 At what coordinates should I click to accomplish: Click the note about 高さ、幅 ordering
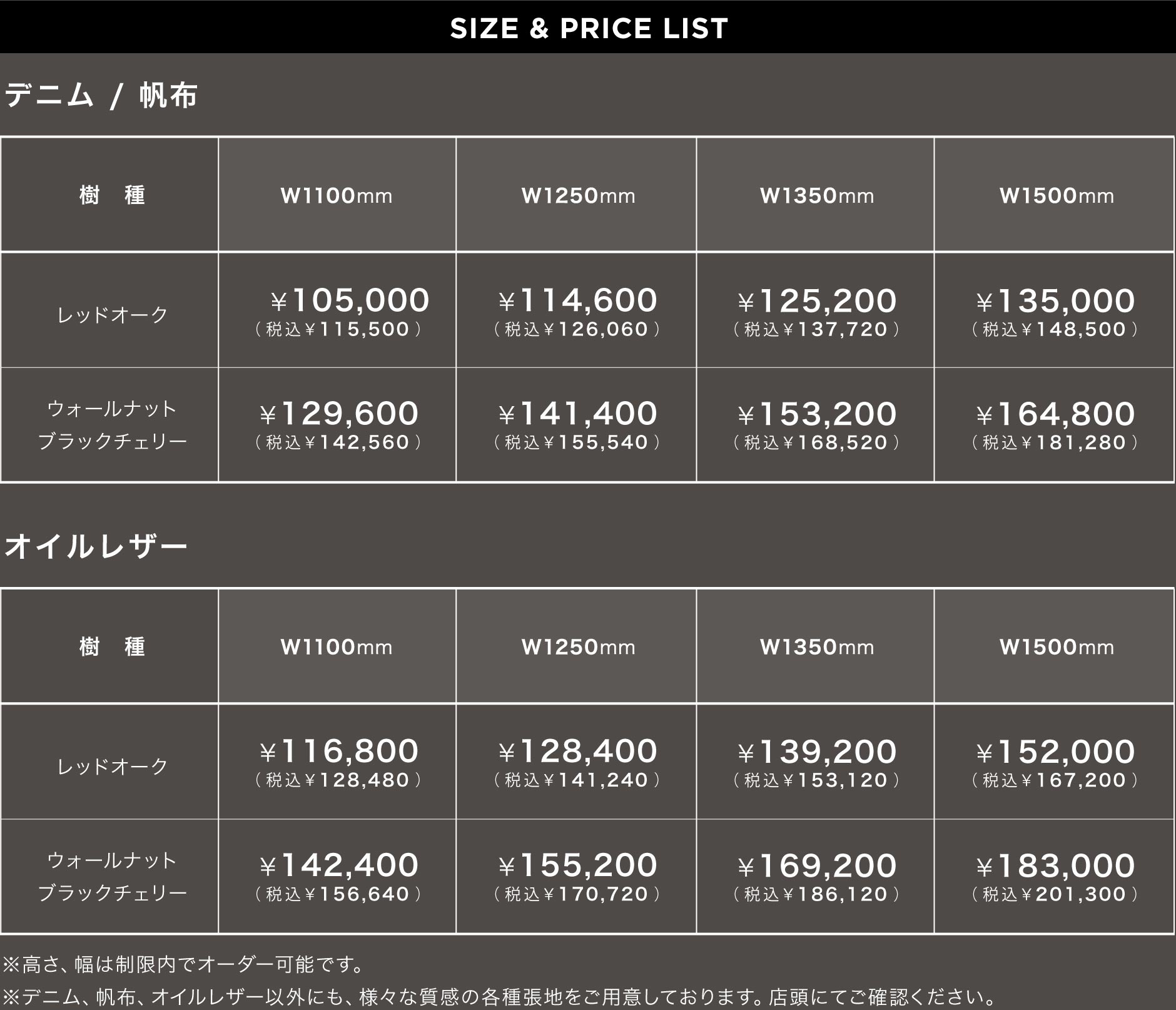[x=183, y=964]
